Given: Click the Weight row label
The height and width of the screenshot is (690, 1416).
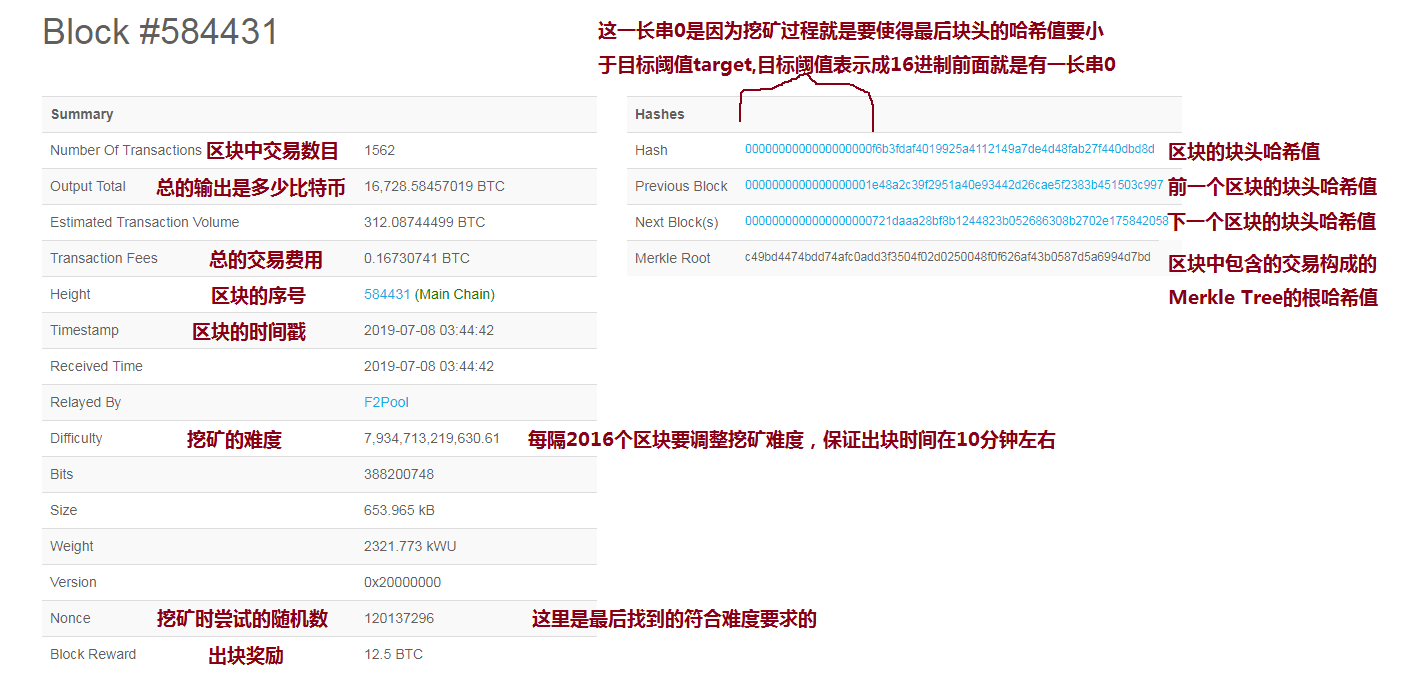Looking at the screenshot, I should [x=72, y=546].
